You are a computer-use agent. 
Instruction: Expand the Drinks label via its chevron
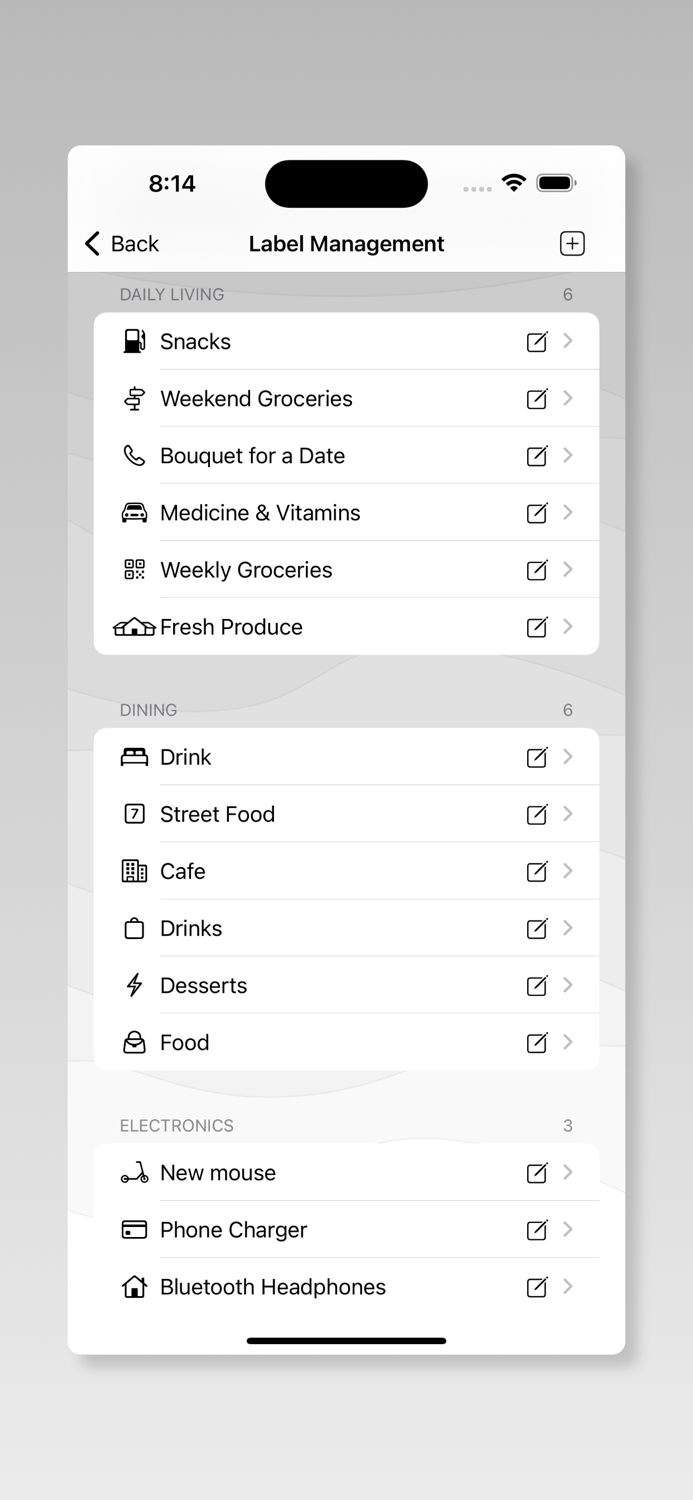(x=570, y=928)
